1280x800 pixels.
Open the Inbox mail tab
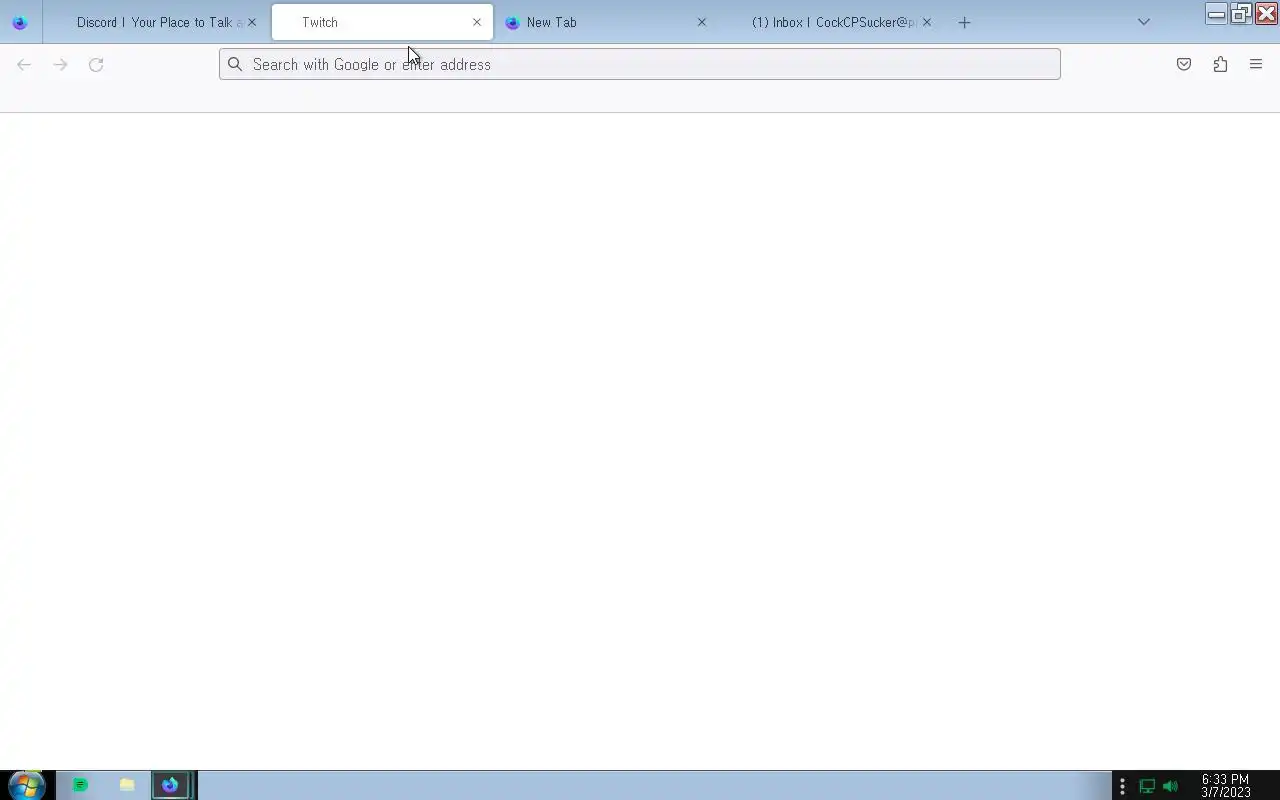point(832,22)
